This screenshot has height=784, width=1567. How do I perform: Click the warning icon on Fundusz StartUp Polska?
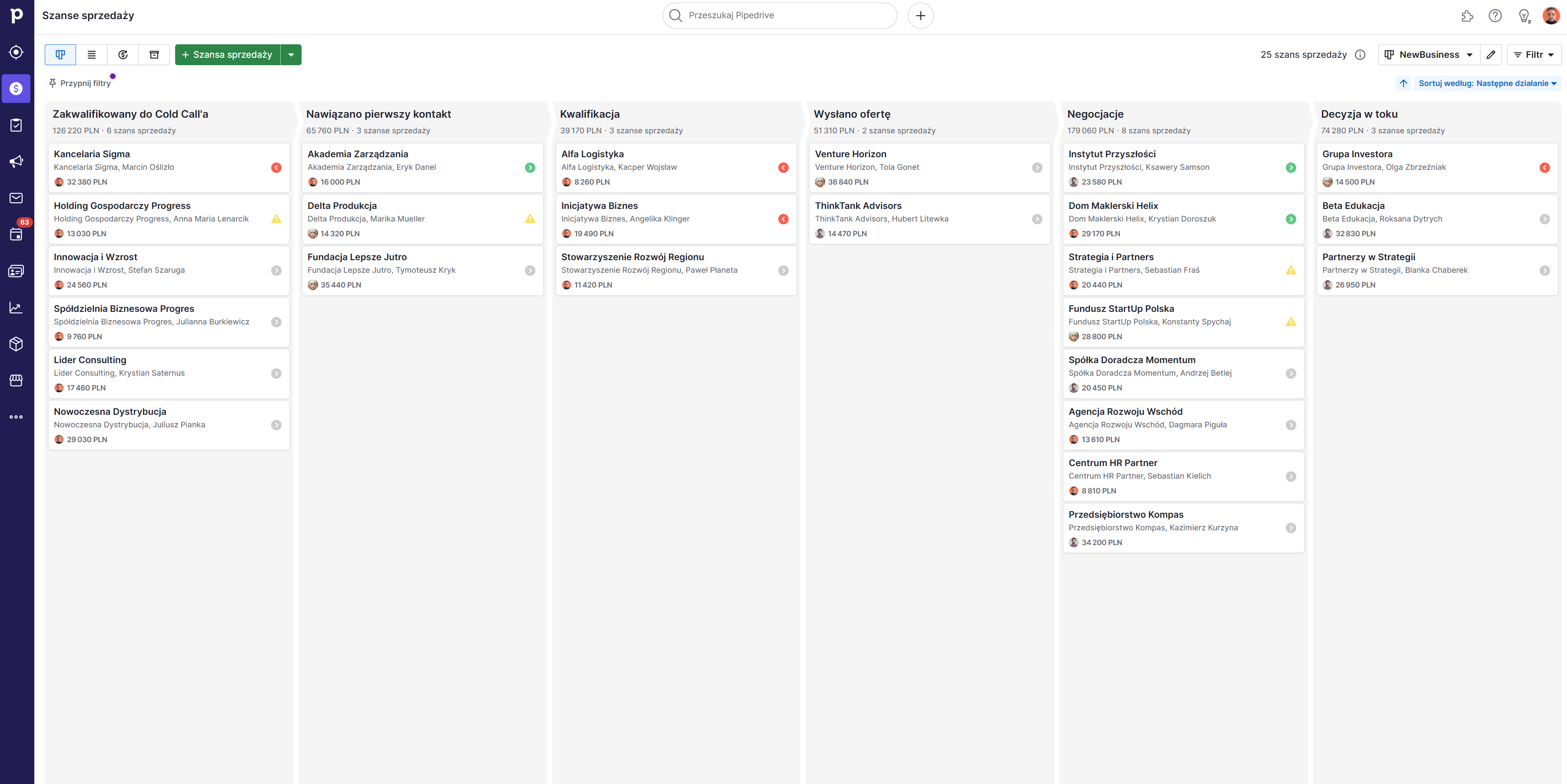click(x=1291, y=322)
